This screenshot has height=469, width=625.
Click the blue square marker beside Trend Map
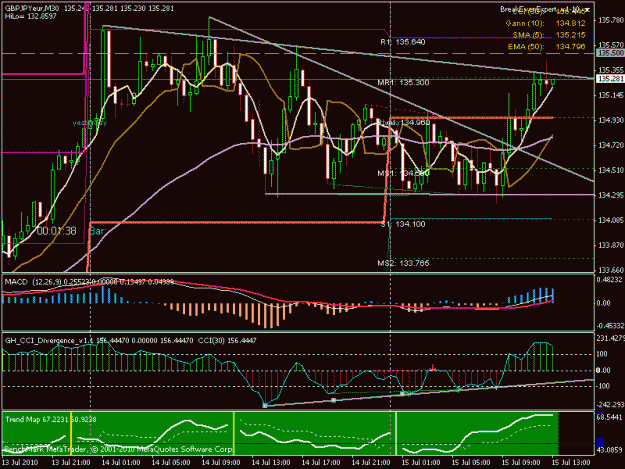pyautogui.click(x=600, y=442)
